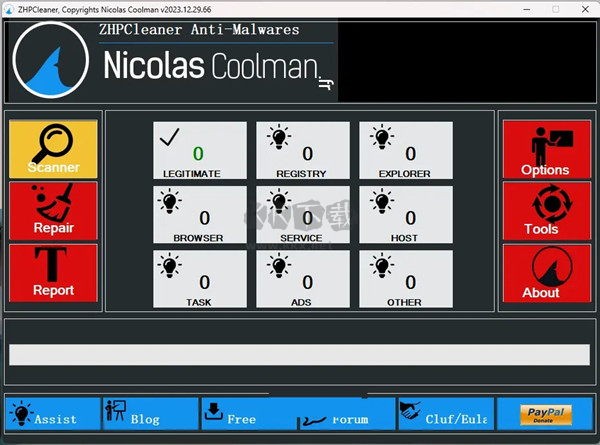Open the Report panel

point(53,273)
